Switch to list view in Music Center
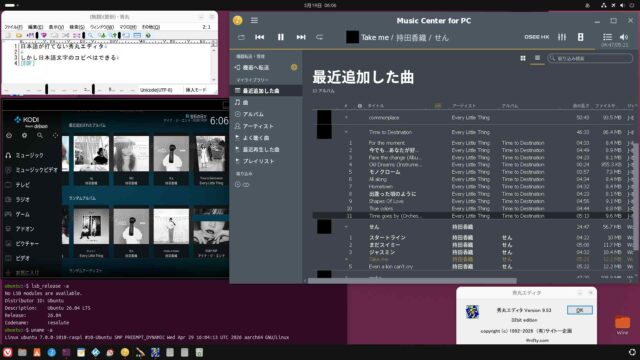This screenshot has width=640, height=360. pyautogui.click(x=537, y=58)
